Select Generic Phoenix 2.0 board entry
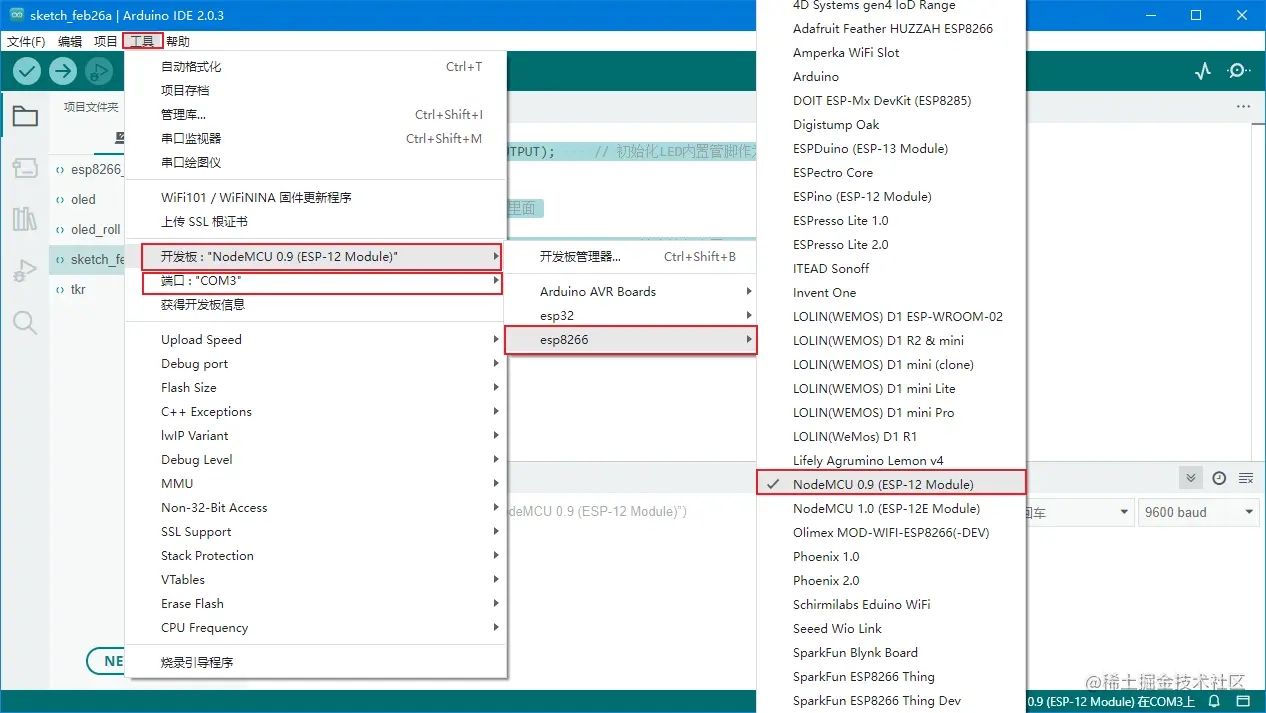 [892, 580]
